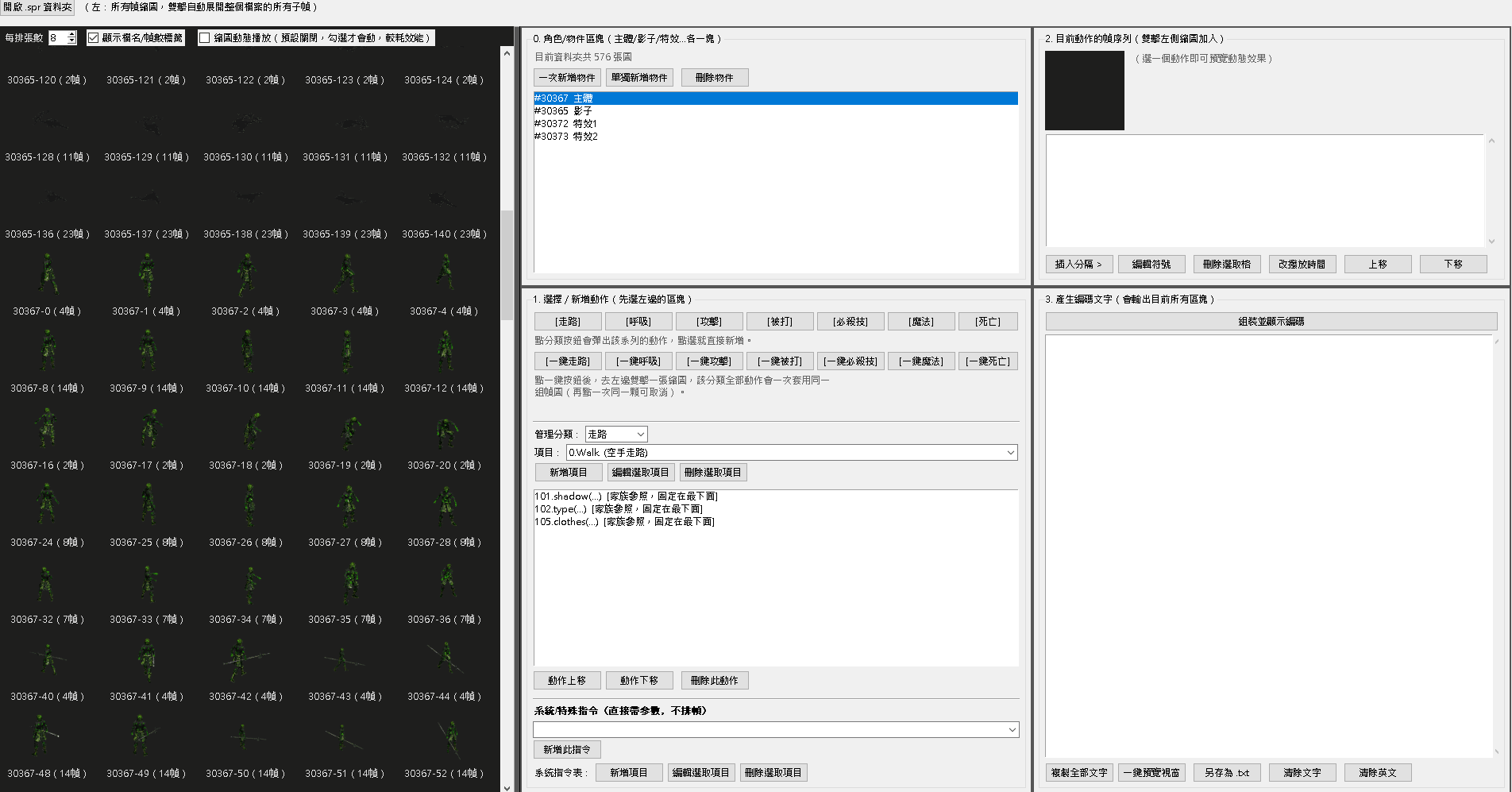The image size is (1512, 792).
Task: Decrease 每排張數 with down arrow
Action: coord(71,41)
